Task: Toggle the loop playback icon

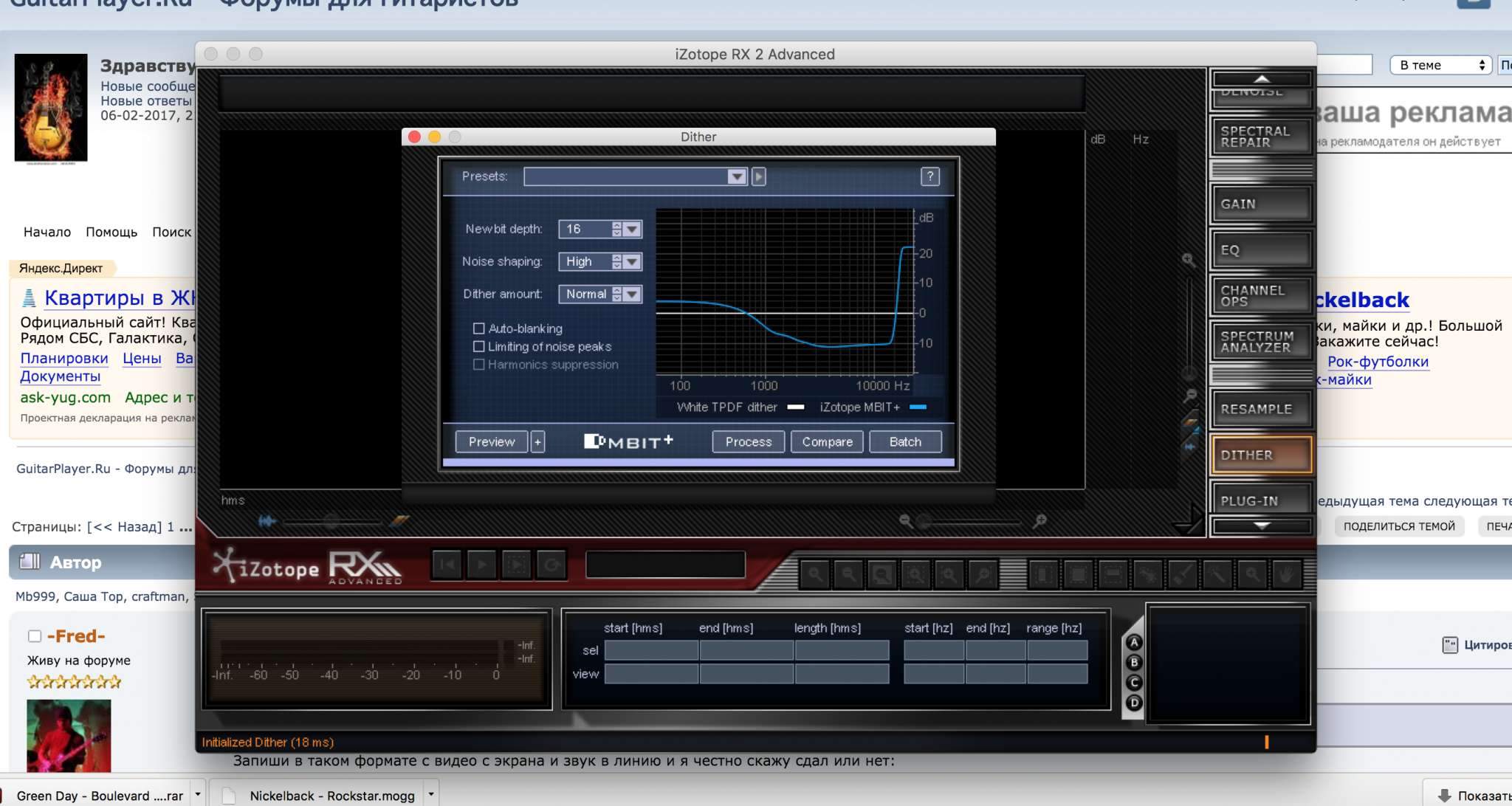Action: point(551,565)
